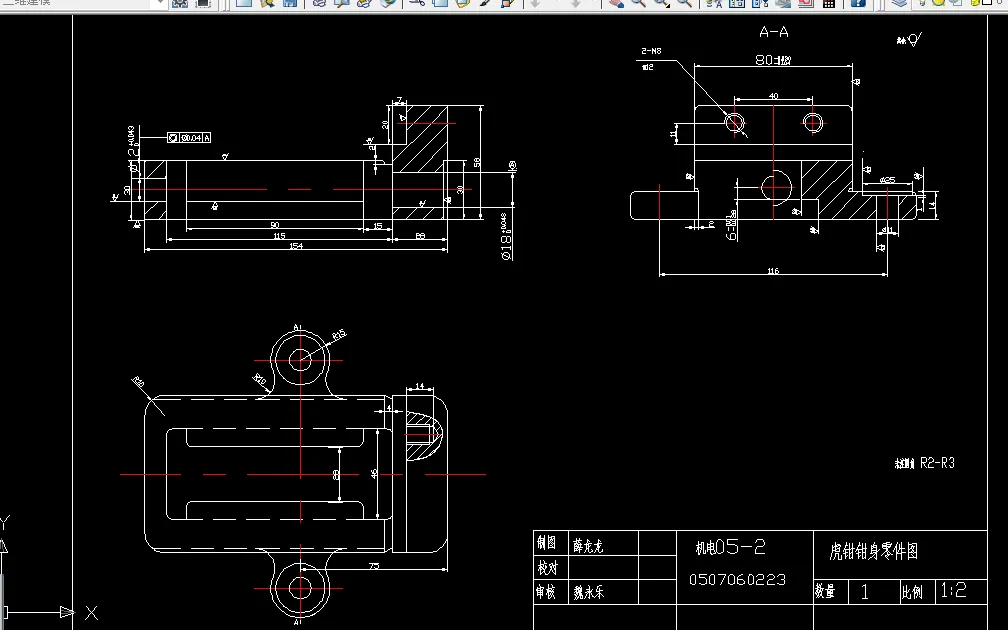
Task: Click the Cut scissors icon
Action: [x=417, y=3]
